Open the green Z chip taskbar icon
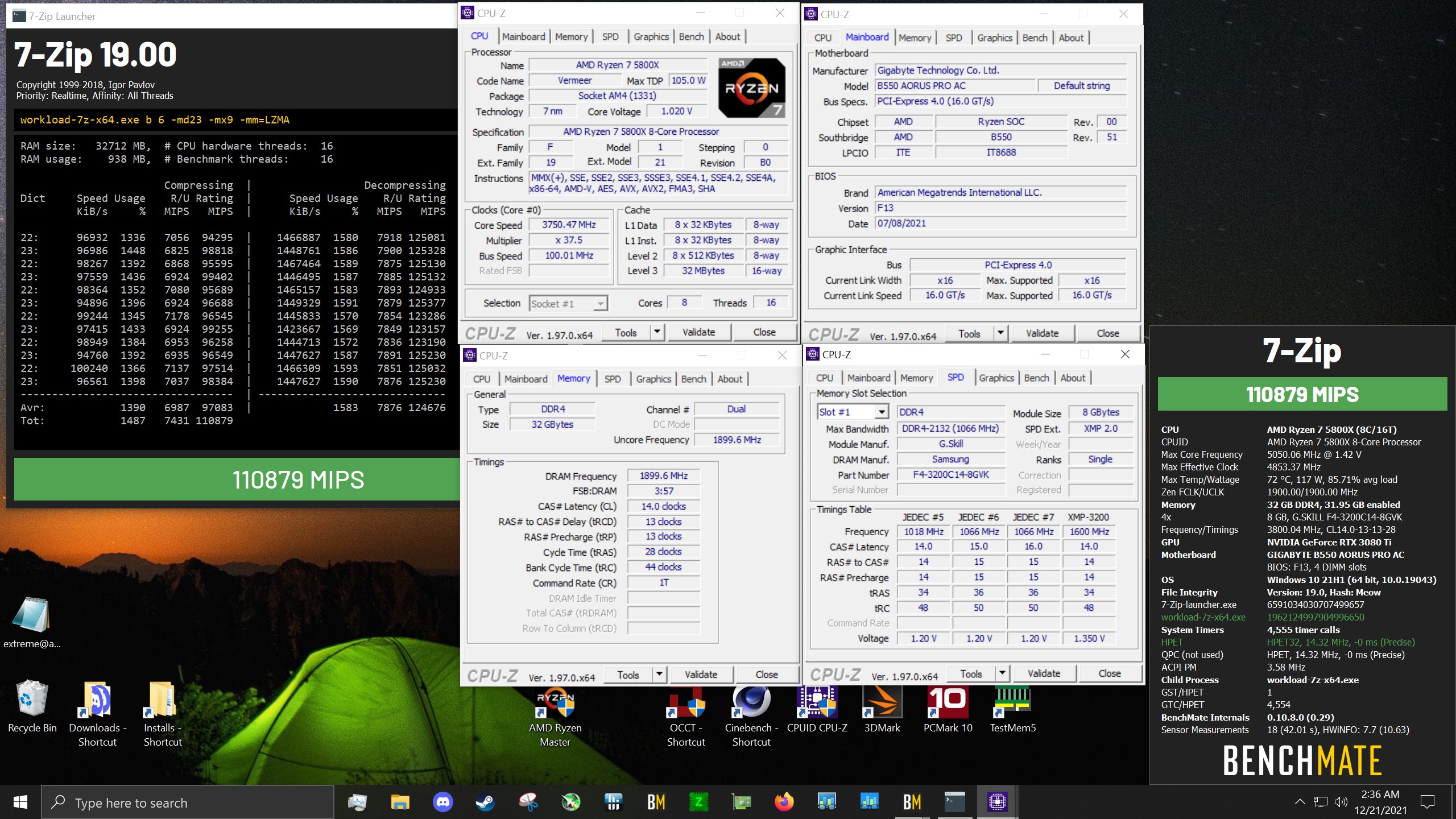The height and width of the screenshot is (819, 1456). [699, 802]
